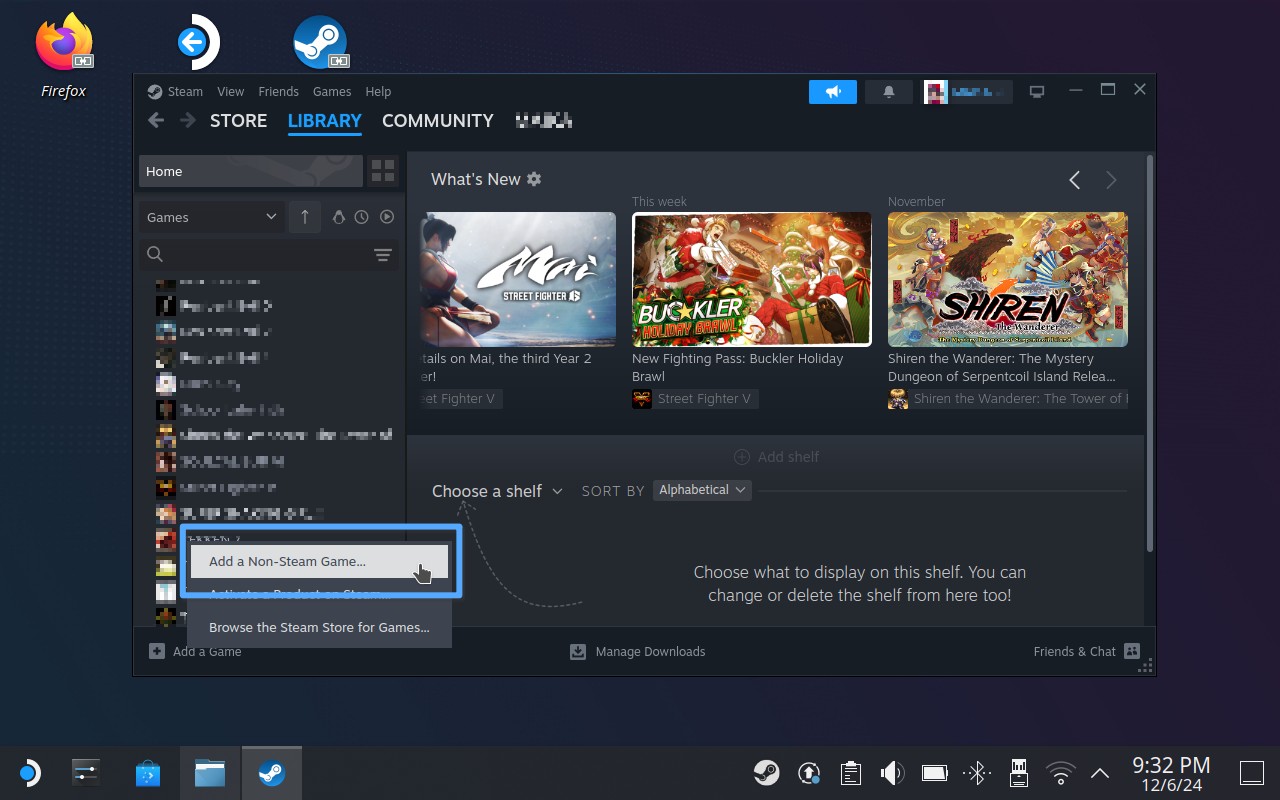
Task: Open Manage Downloads
Action: (x=638, y=652)
